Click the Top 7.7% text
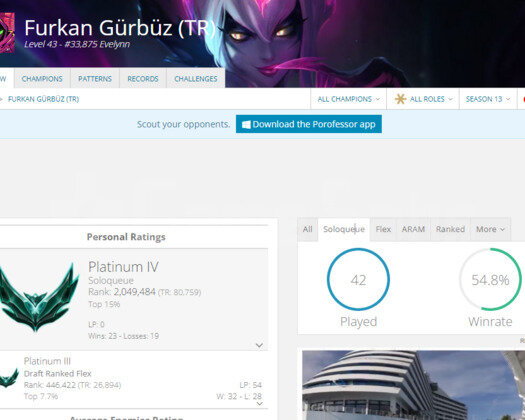The image size is (525, 420). pyautogui.click(x=41, y=396)
